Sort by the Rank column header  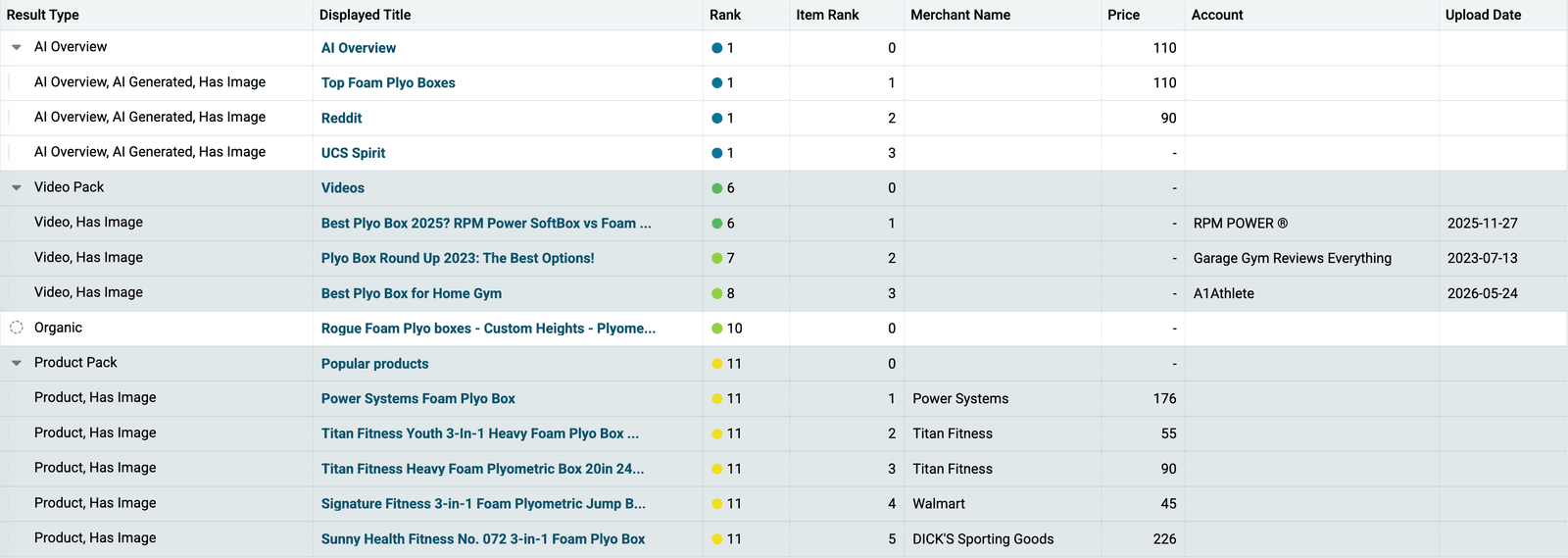pos(725,15)
